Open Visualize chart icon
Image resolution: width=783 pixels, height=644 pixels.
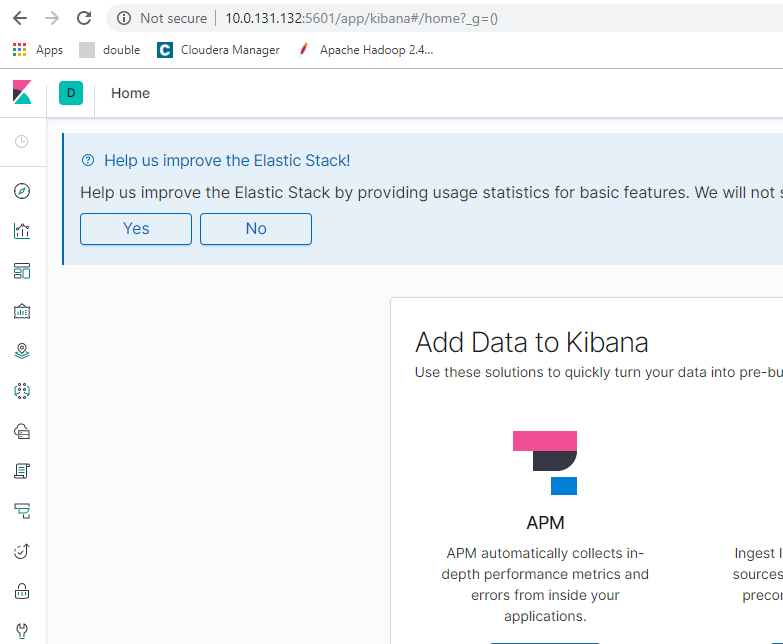coord(22,231)
